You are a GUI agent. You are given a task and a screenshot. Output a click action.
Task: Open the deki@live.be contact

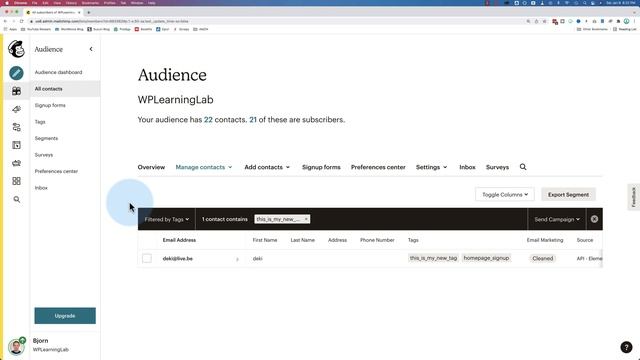178,258
